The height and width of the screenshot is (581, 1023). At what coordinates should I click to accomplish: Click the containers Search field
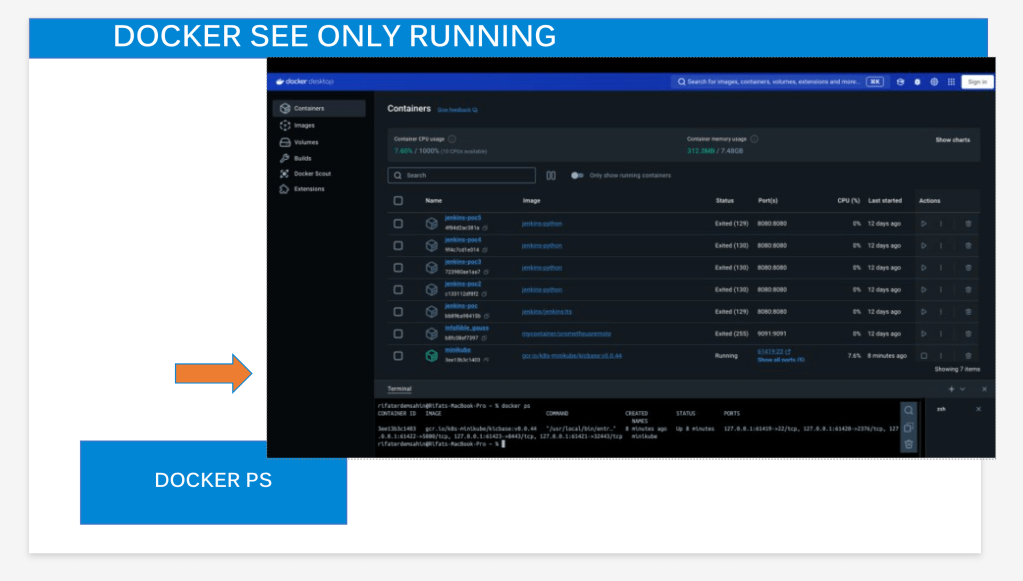[461, 175]
